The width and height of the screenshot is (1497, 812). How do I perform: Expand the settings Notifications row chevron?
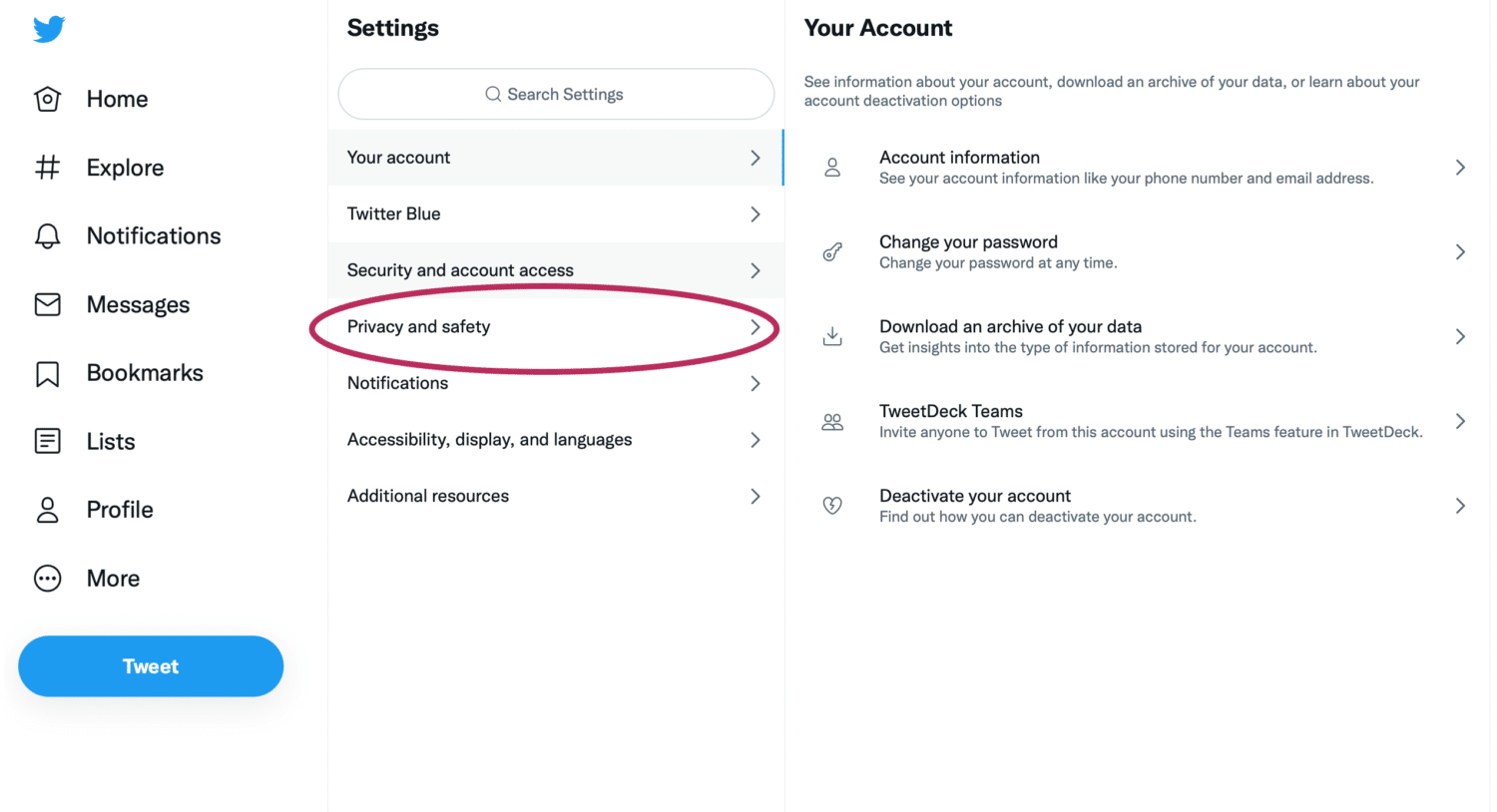click(x=755, y=383)
